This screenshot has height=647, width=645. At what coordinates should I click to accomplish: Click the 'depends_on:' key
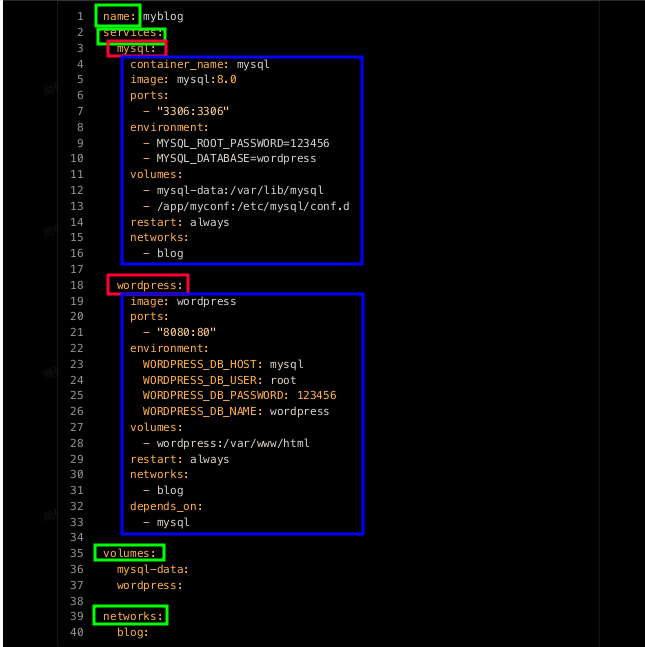click(x=166, y=507)
